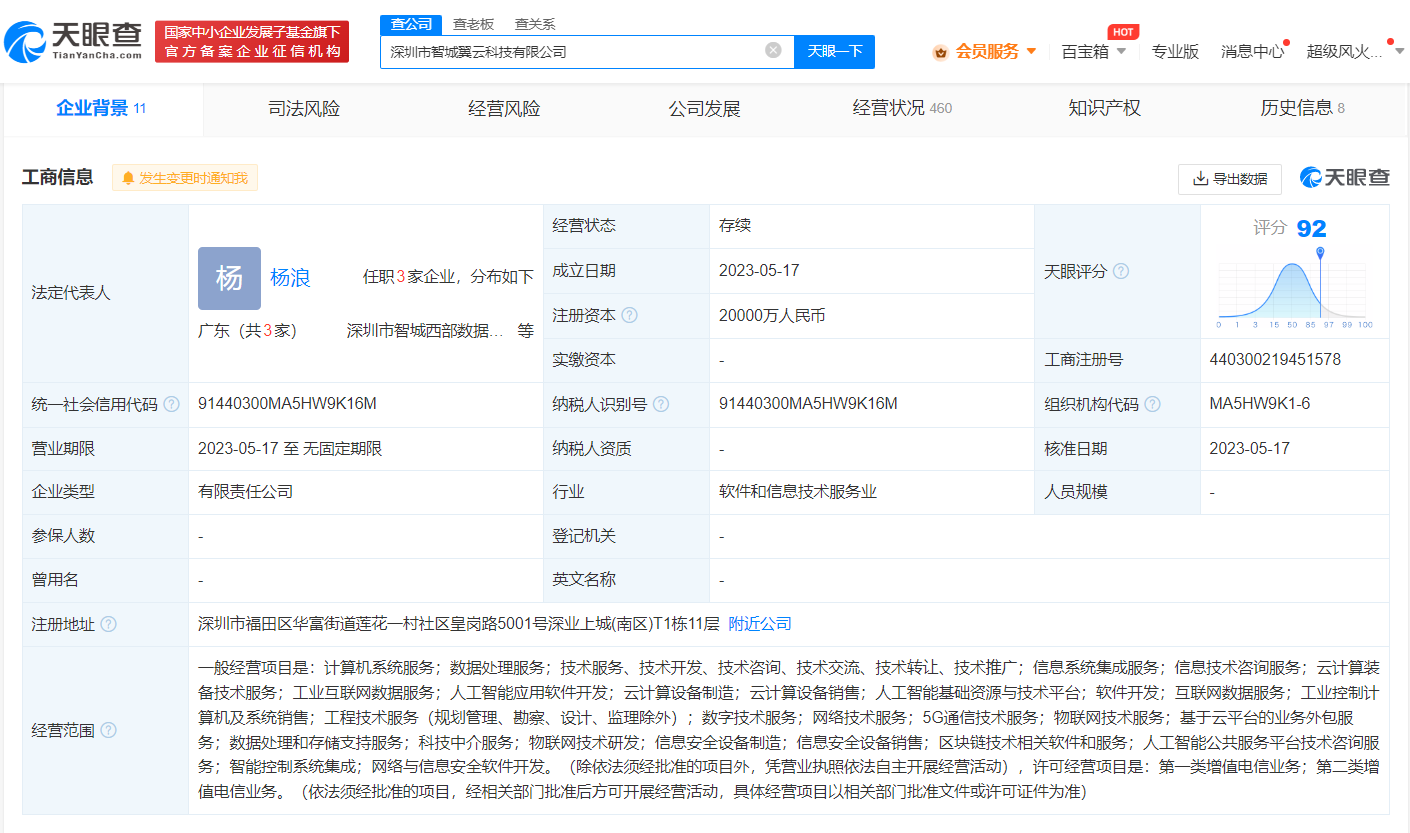1410x833 pixels.
Task: Click the 天眼一下 search button
Action: (834, 51)
